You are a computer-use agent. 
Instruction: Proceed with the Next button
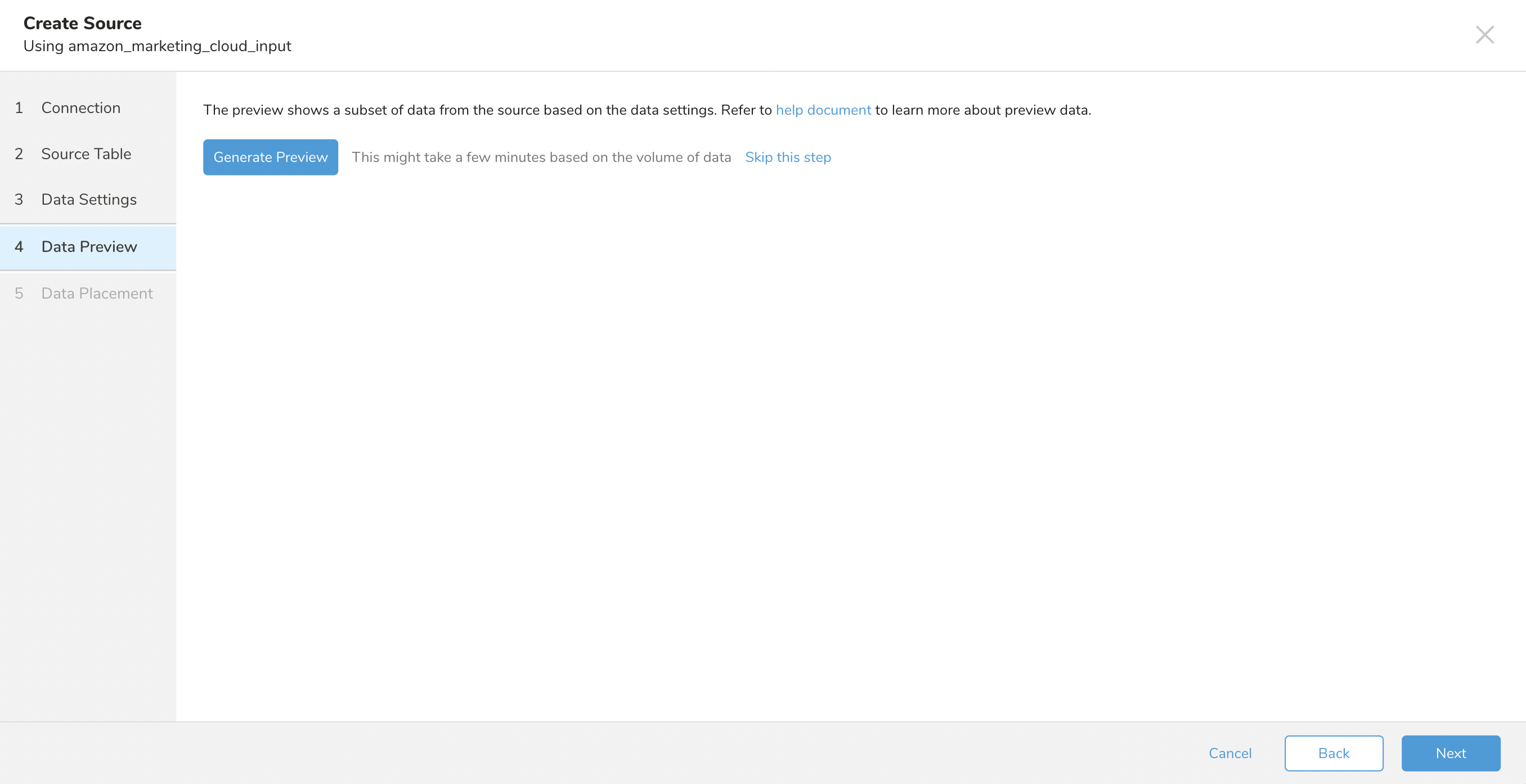[x=1450, y=753]
